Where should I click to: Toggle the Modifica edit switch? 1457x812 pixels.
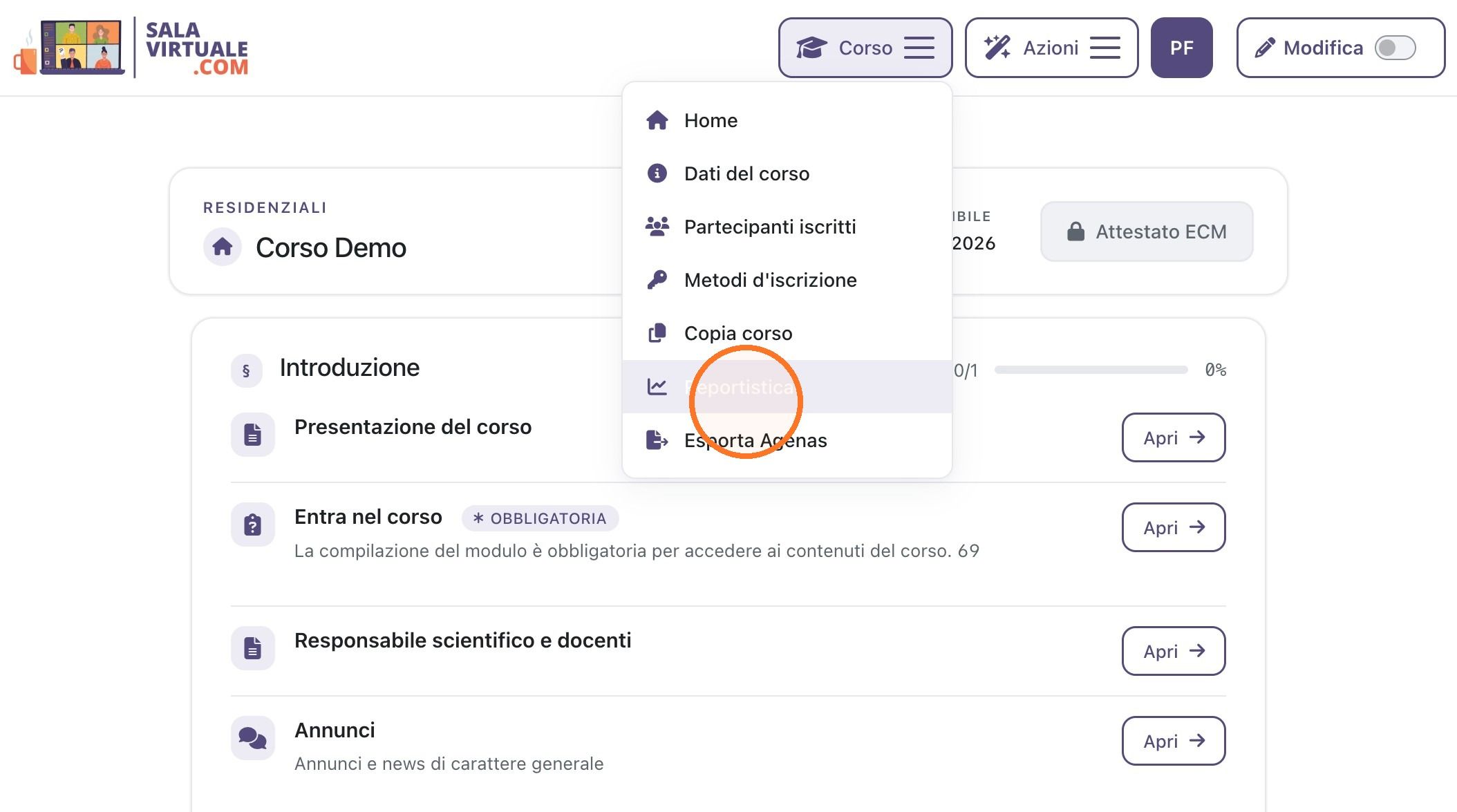(1395, 48)
